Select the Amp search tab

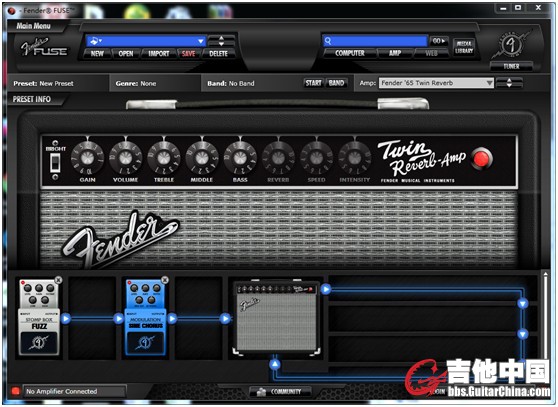point(395,53)
